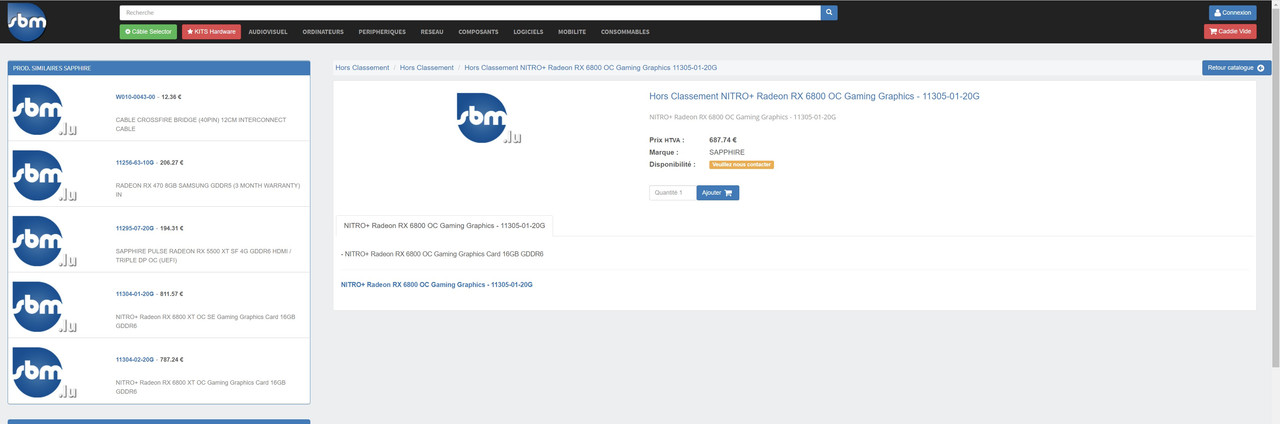Screen dimensions: 1280x424
Task: Click bold NITRO+ Radeon RX 6800 link below description
Action: click(x=436, y=285)
